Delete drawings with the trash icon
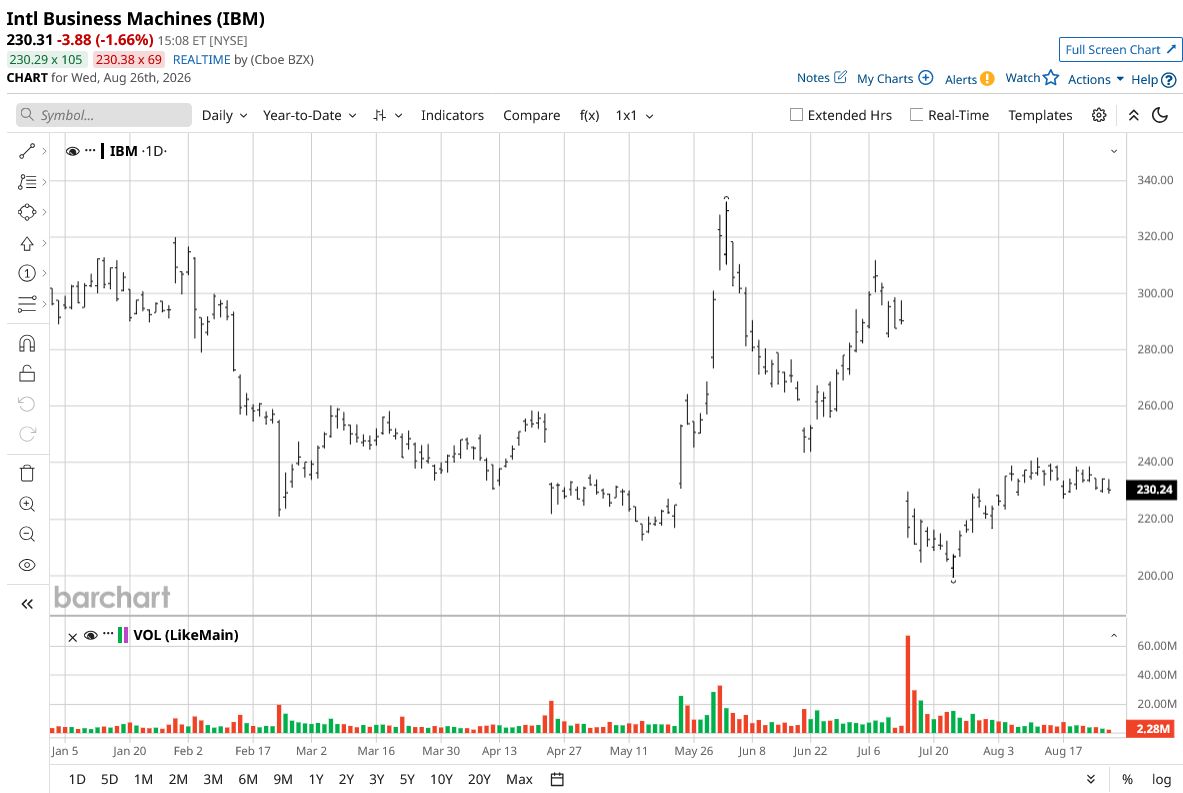 point(27,473)
